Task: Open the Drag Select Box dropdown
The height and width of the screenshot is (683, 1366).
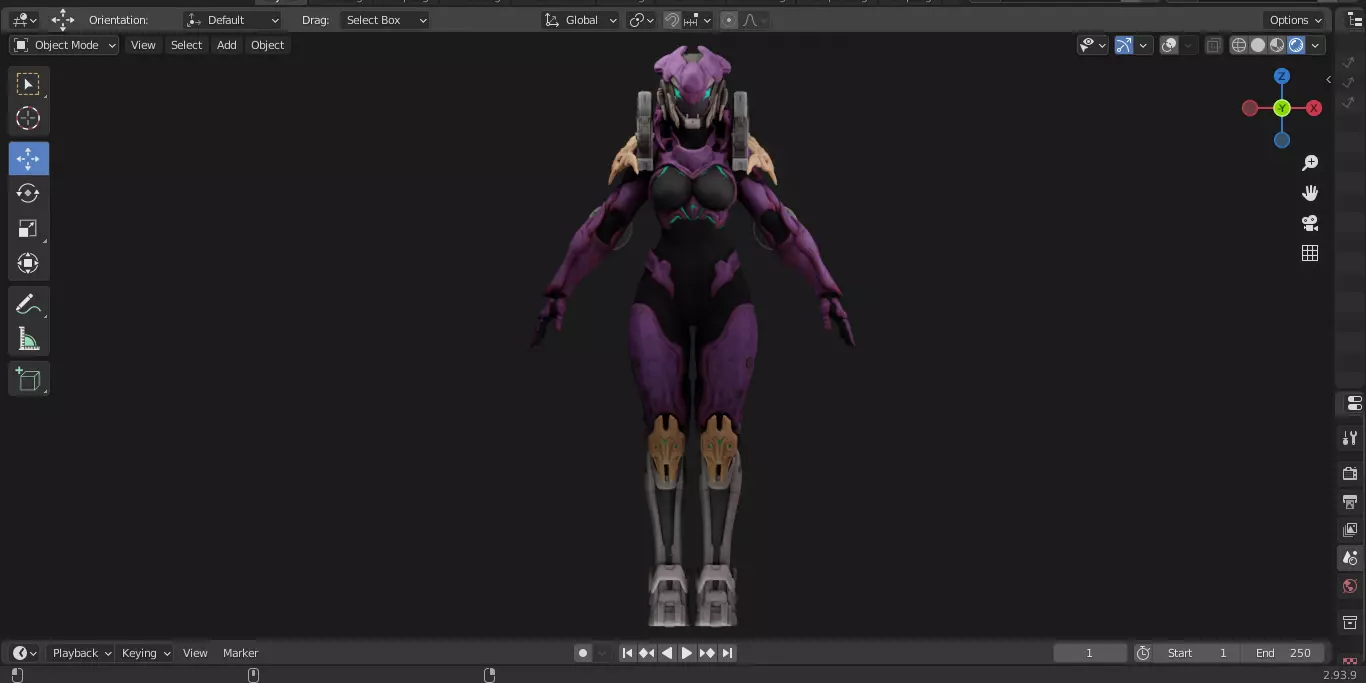Action: click(x=385, y=20)
